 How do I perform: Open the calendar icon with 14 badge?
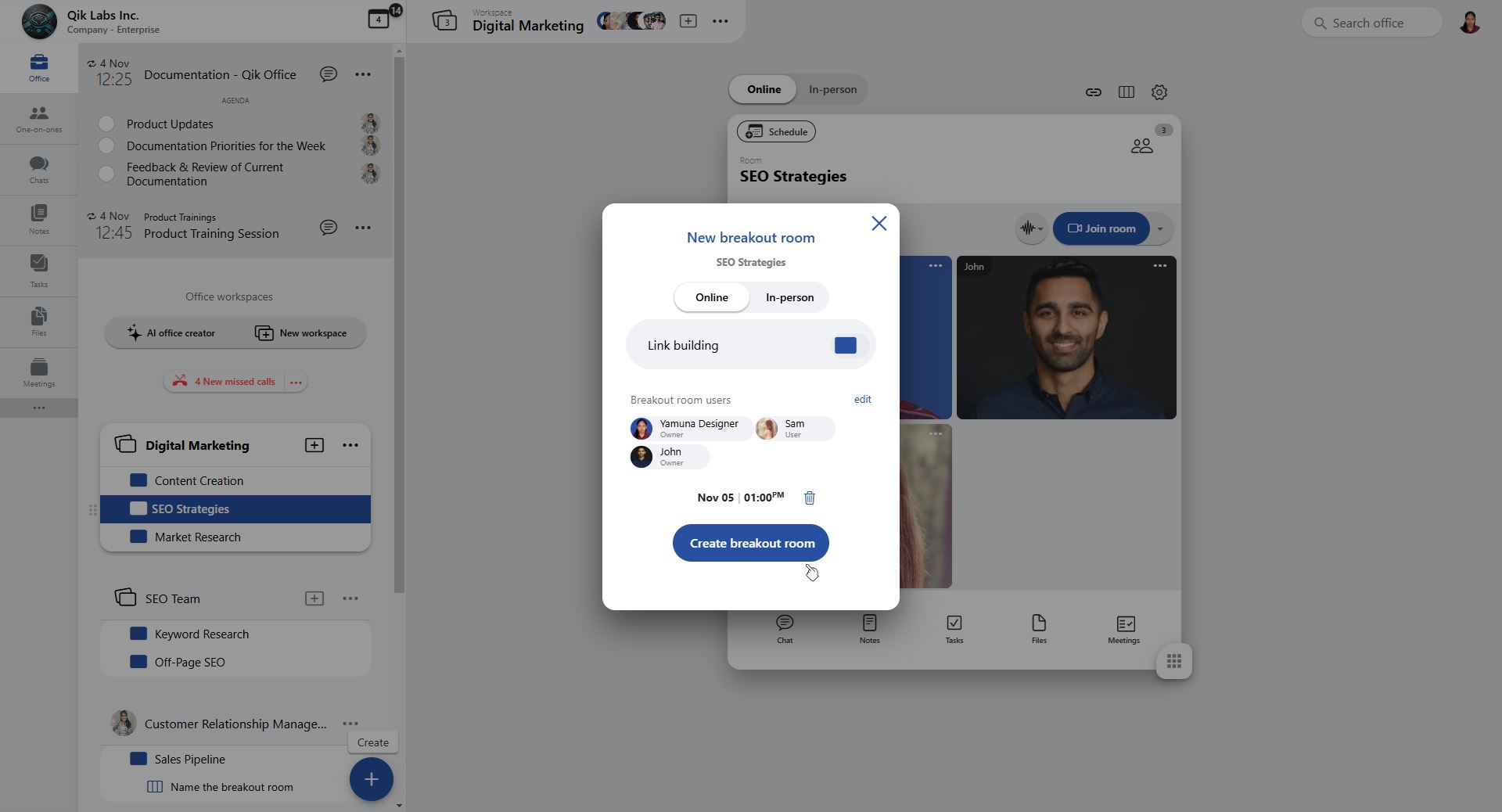[379, 20]
